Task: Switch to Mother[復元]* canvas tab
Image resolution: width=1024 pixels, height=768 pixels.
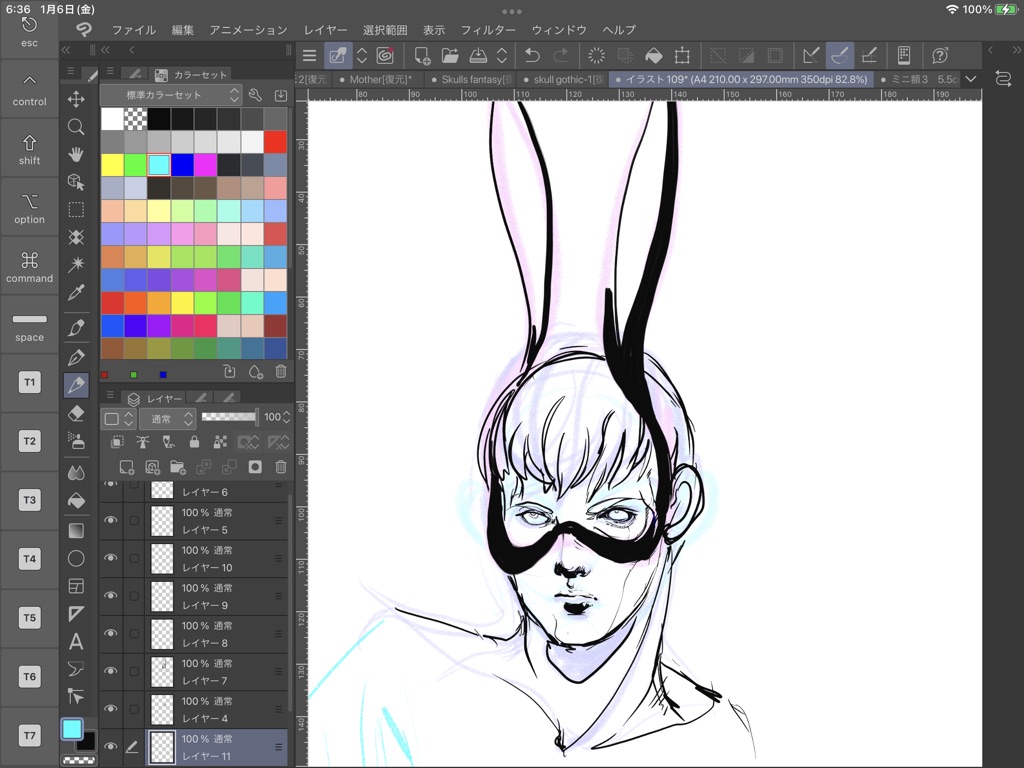Action: click(x=377, y=80)
